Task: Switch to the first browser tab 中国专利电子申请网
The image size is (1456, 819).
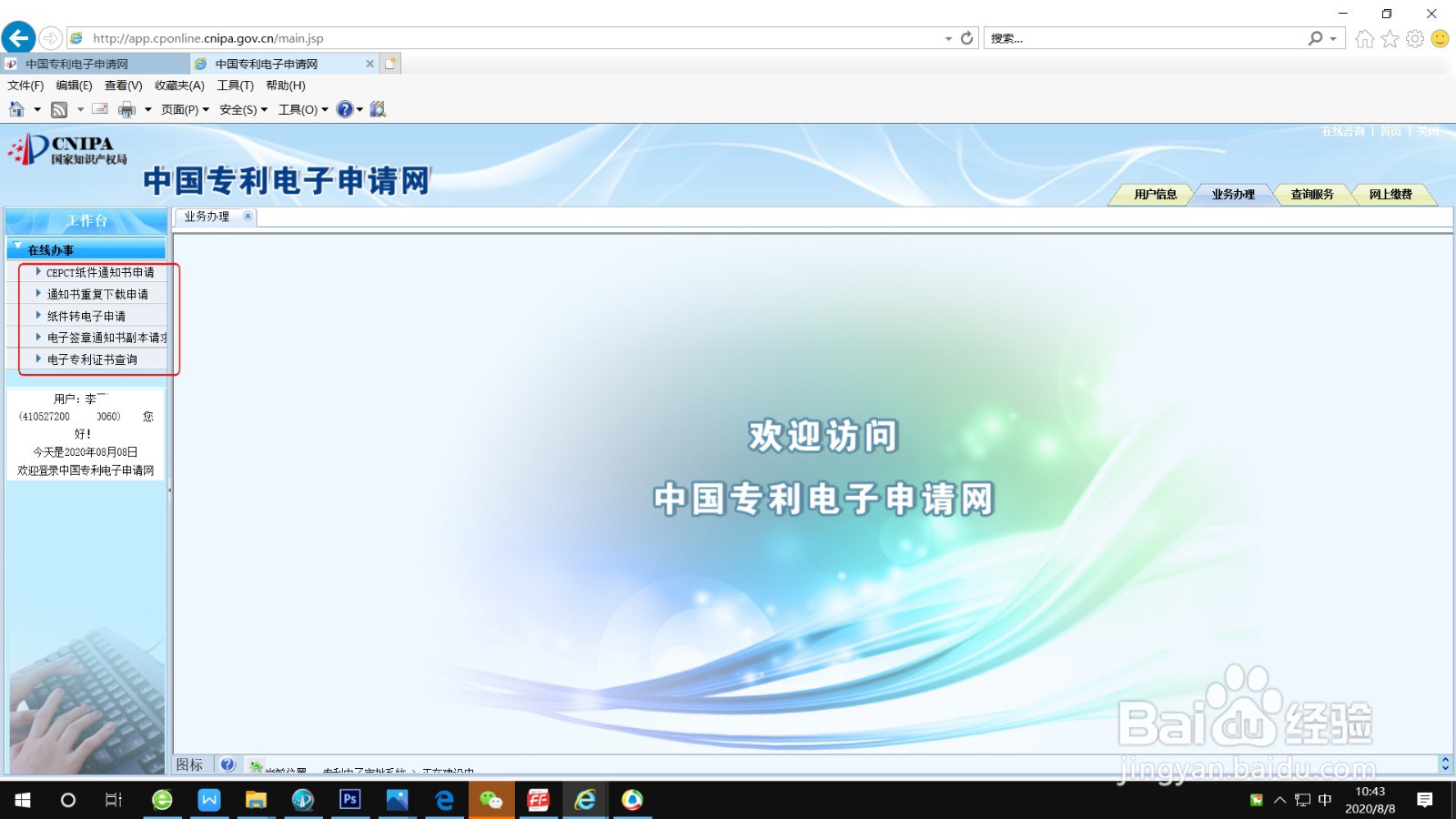Action: tap(95, 64)
